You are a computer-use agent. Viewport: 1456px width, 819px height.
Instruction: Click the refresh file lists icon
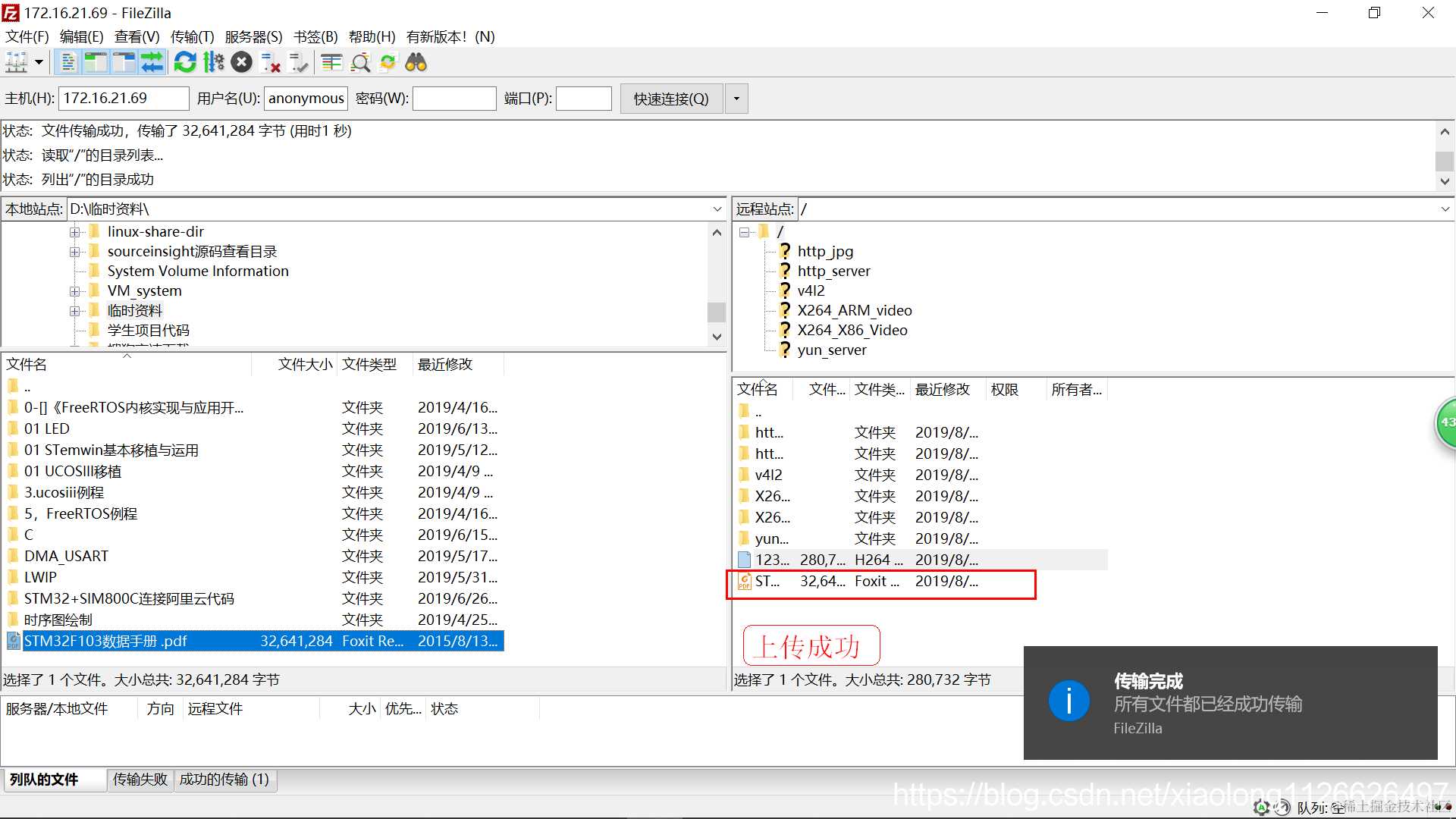184,62
